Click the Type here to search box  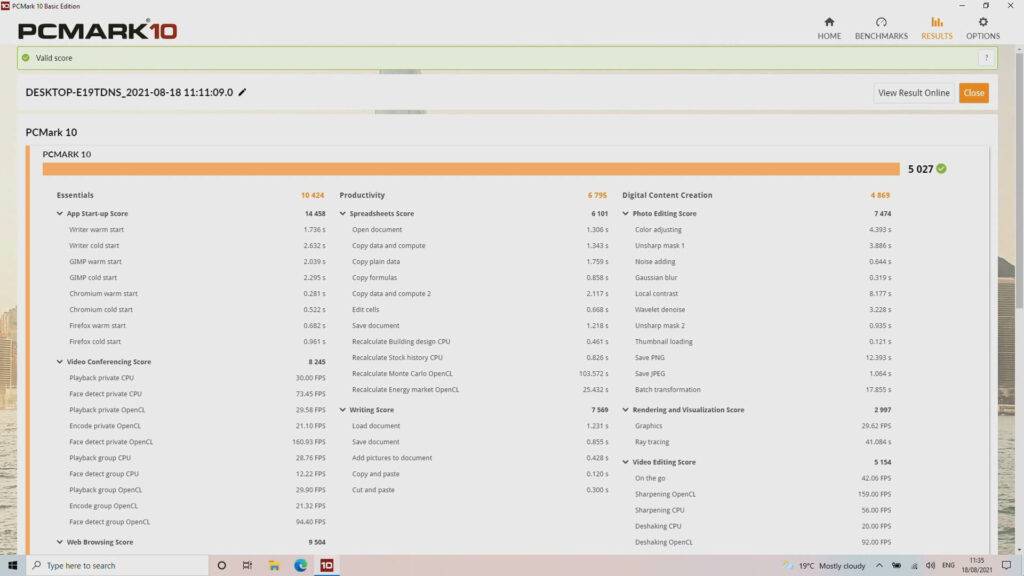click(117, 566)
